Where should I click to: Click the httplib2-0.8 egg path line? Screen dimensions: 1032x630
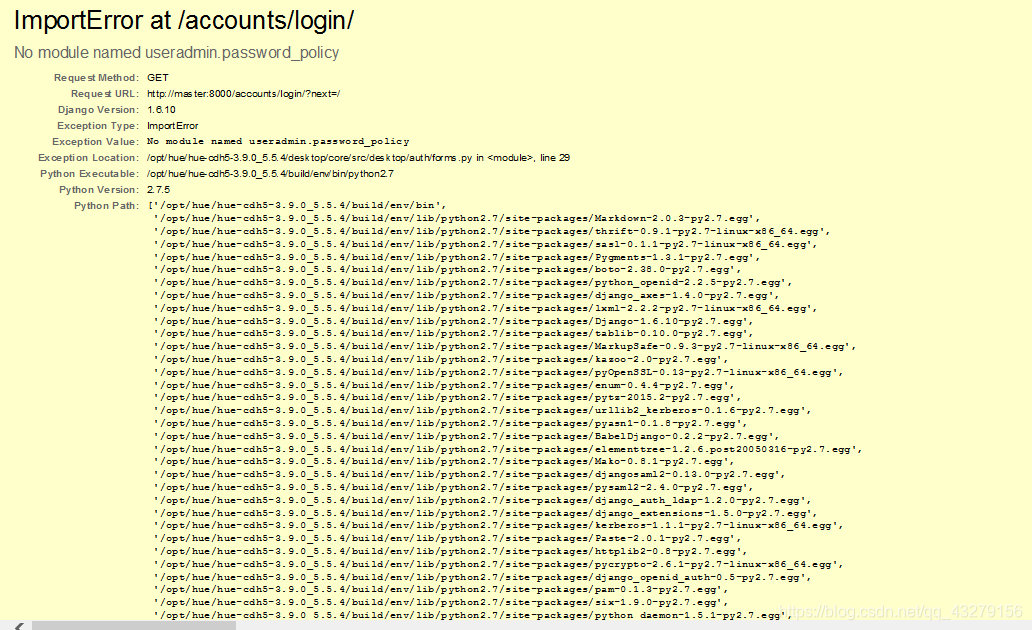448,551
